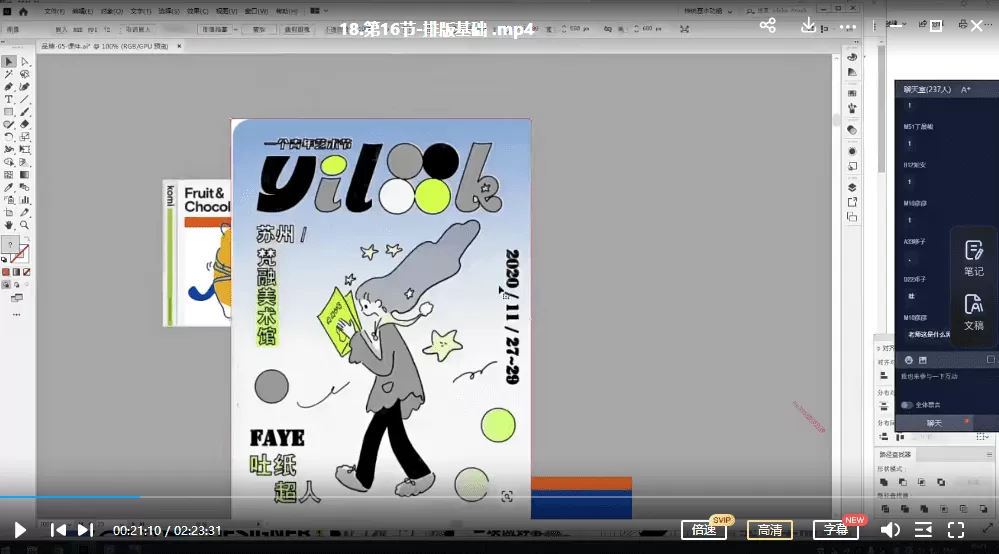Viewport: 999px width, 554px height.
Task: Open the 文稿 transcript panel
Action: coord(973,313)
